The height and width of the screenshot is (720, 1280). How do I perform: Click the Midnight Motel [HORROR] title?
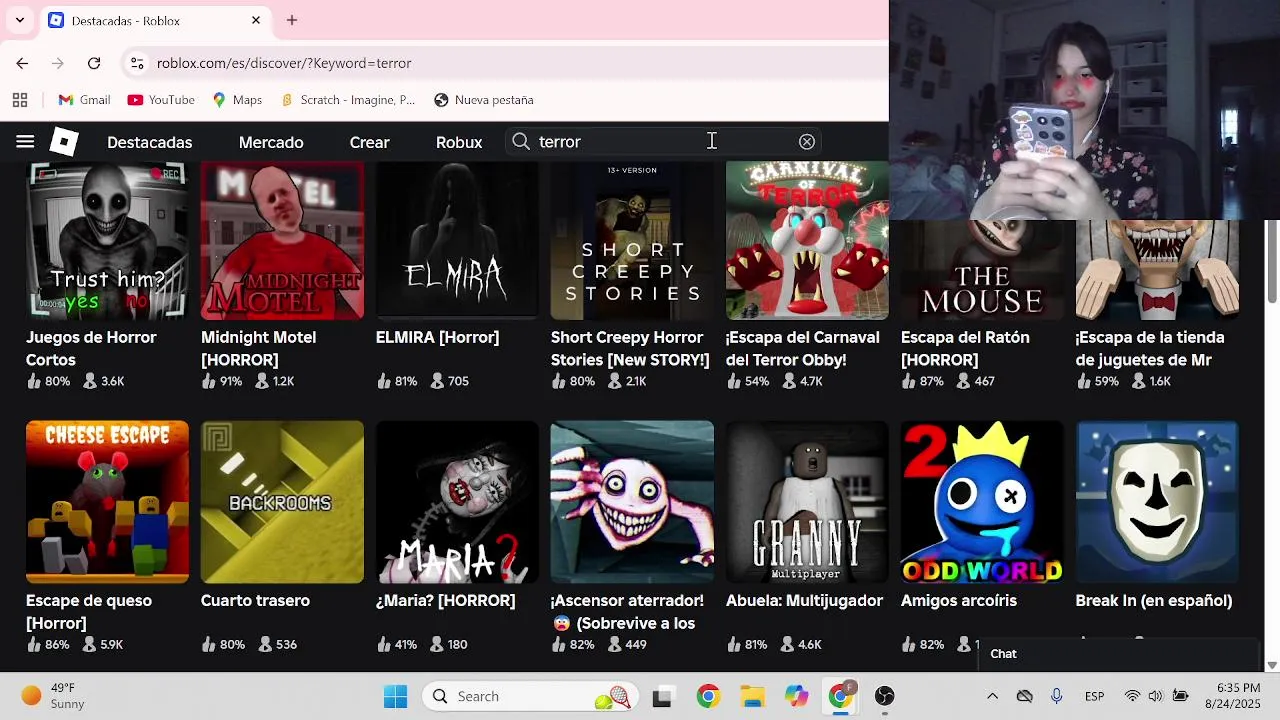tap(258, 348)
